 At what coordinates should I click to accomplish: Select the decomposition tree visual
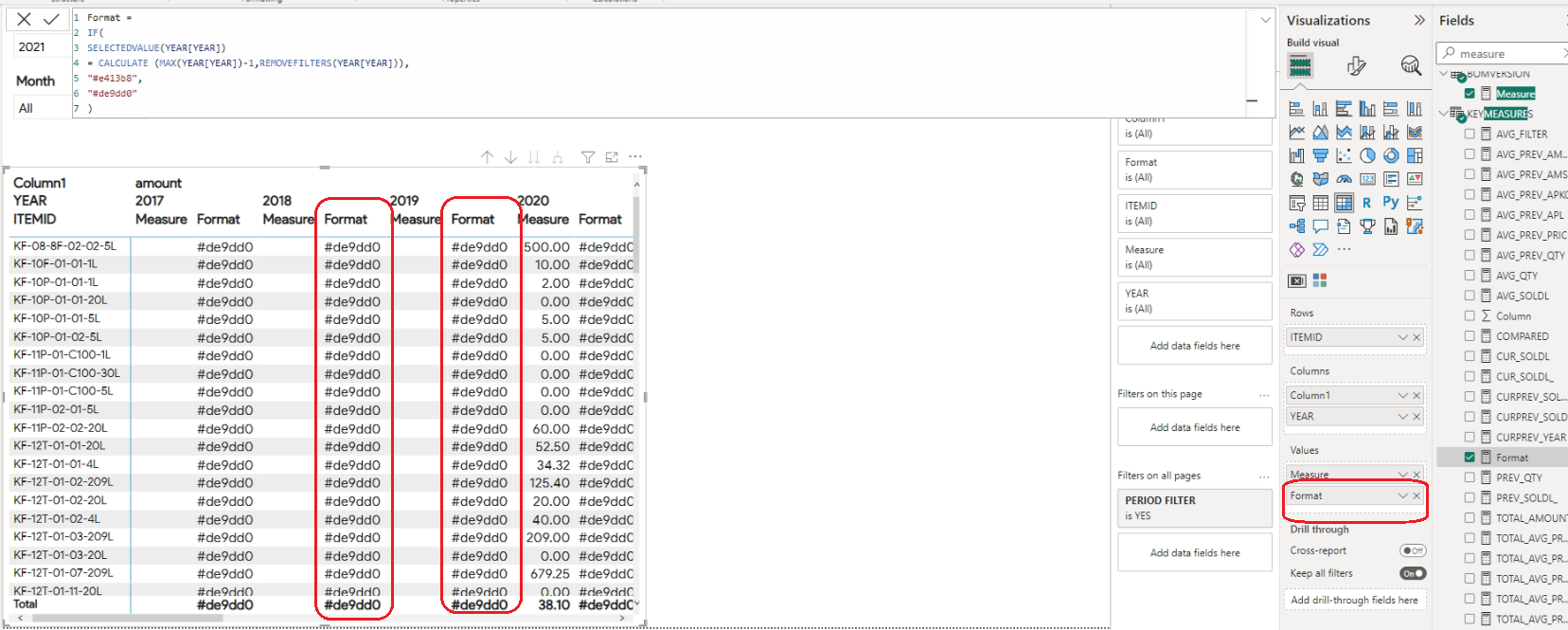point(1296,226)
